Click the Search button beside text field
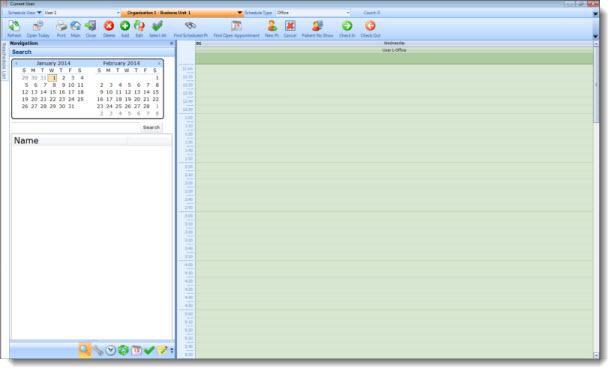The image size is (615, 374). coord(151,127)
